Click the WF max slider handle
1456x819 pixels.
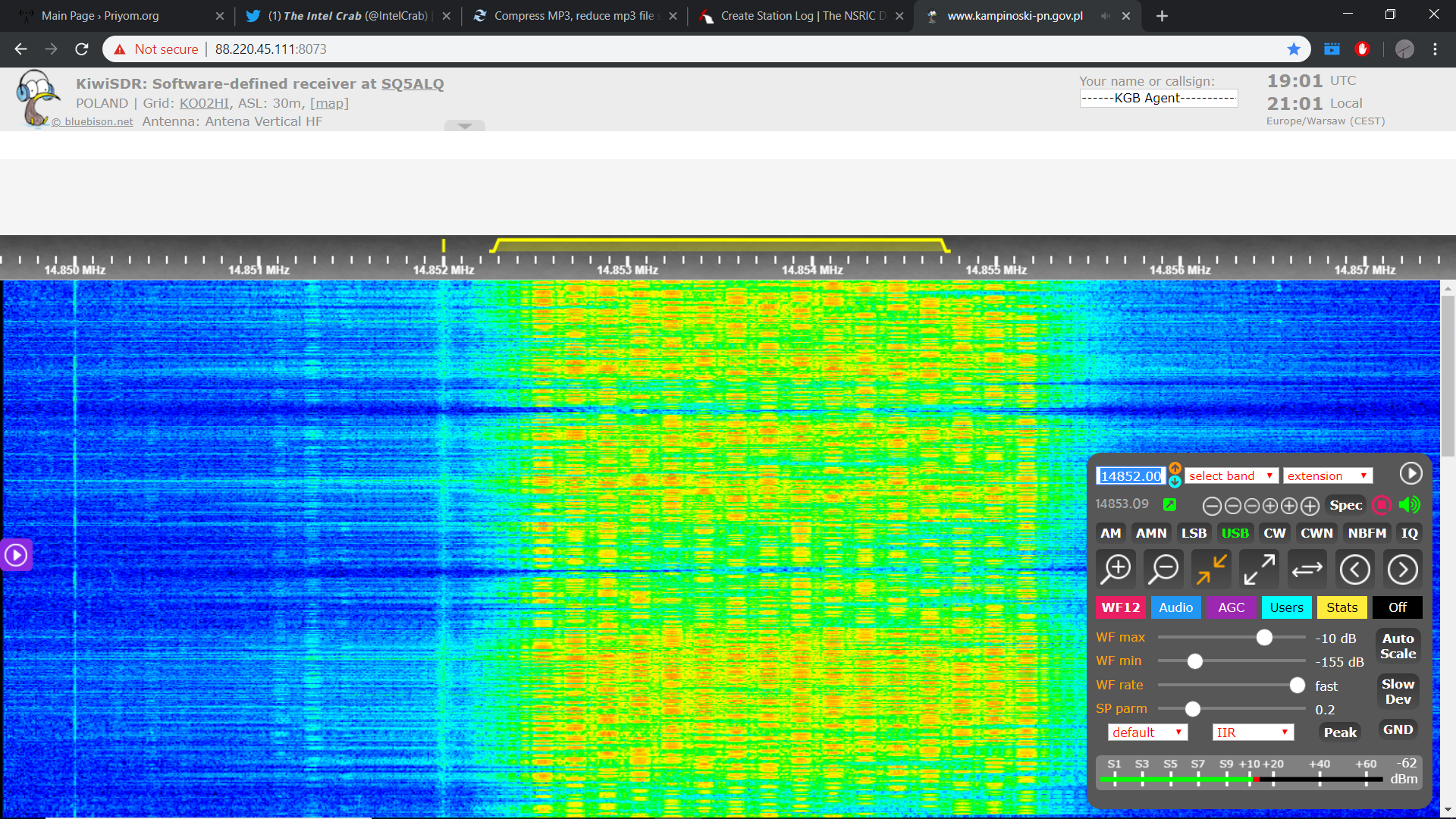tap(1264, 638)
